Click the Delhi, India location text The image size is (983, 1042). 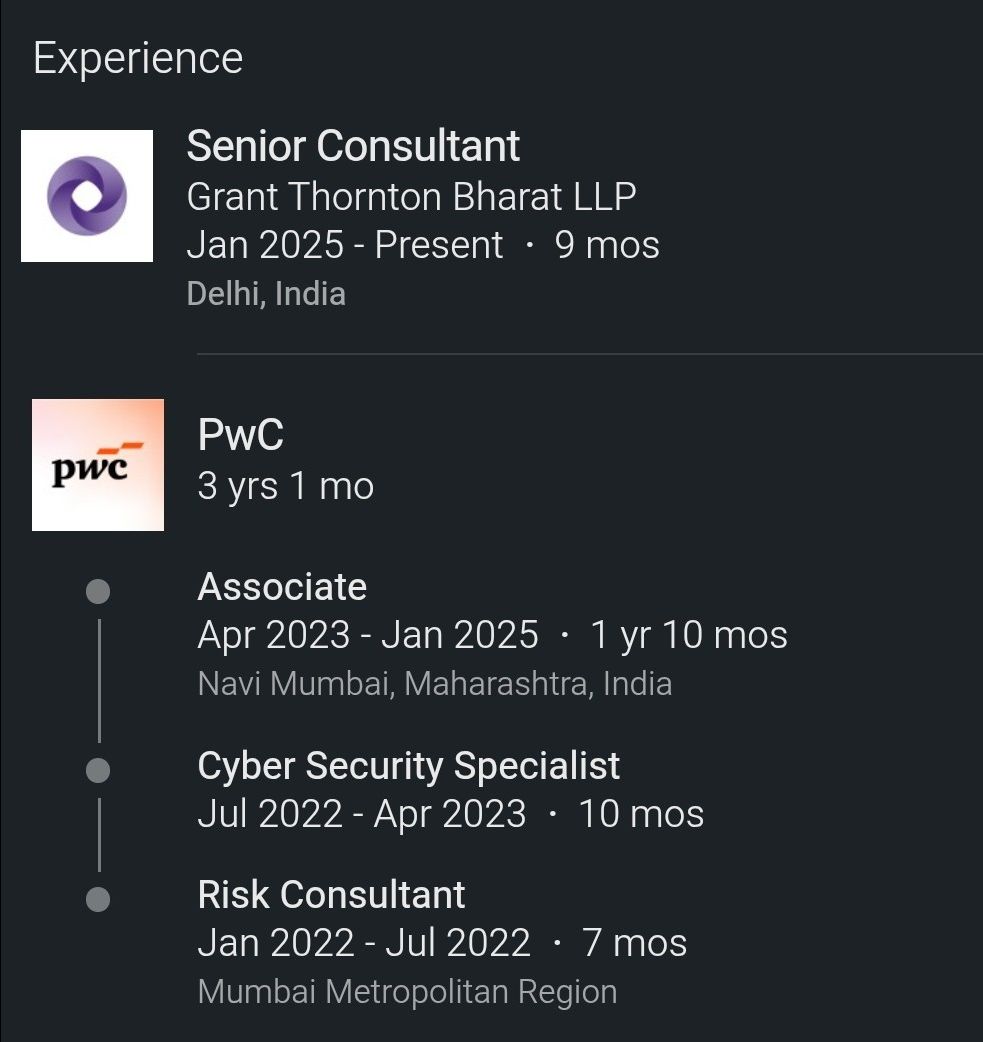(266, 294)
